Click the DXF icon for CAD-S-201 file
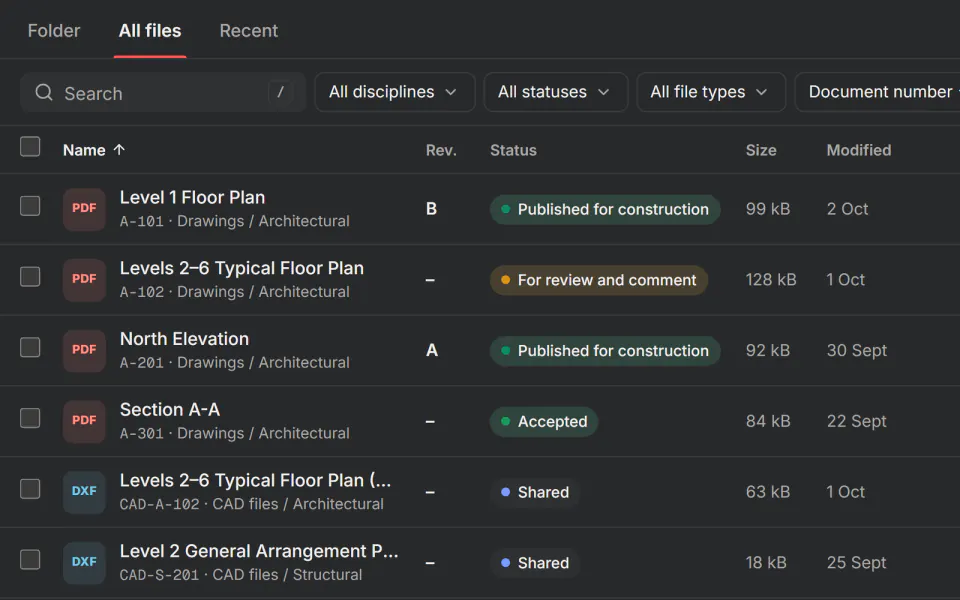 (84, 563)
